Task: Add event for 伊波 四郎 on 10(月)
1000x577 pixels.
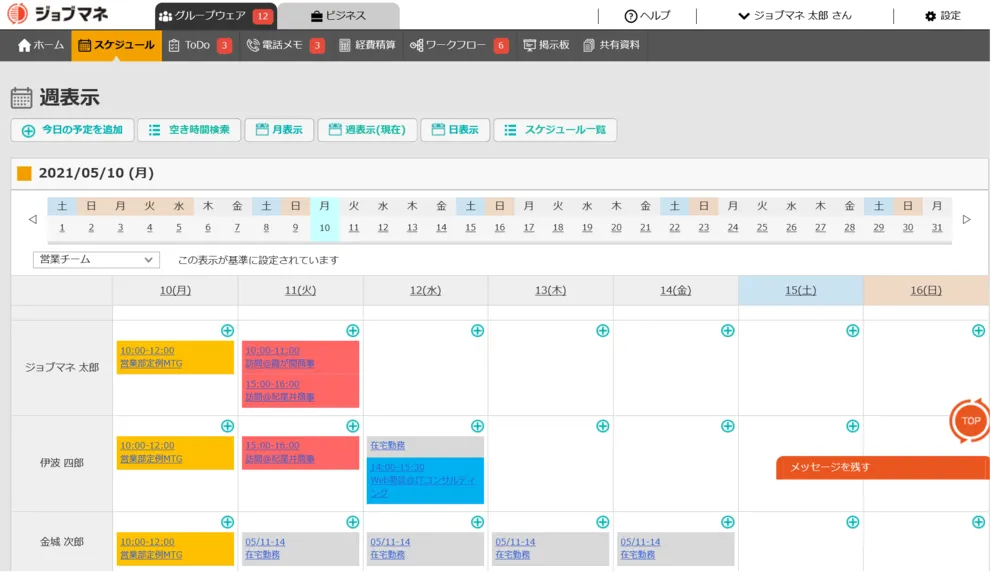Action: [x=227, y=426]
